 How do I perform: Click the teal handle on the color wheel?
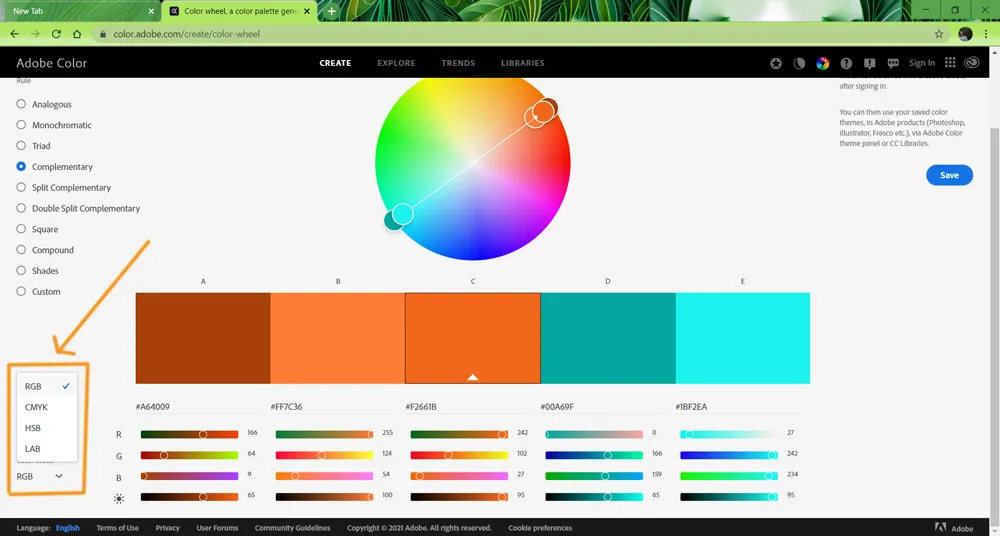click(x=392, y=221)
